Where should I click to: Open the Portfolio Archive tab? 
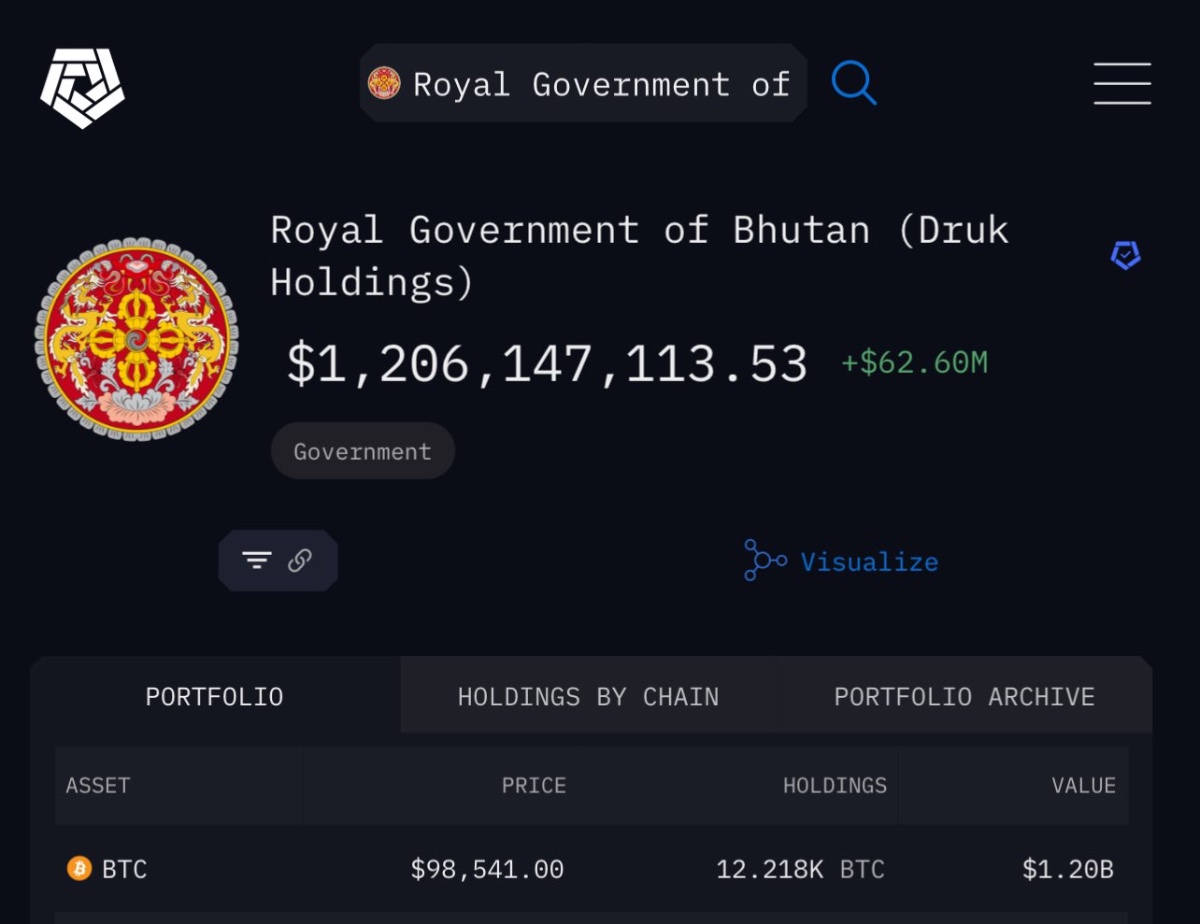tap(964, 696)
